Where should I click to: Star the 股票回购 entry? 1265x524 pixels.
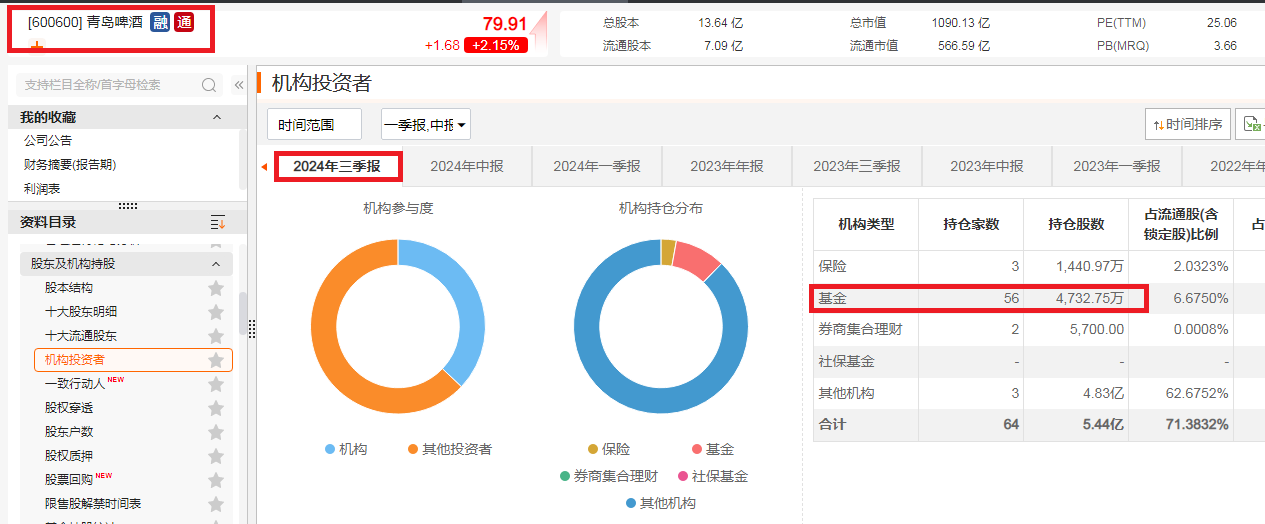point(216,480)
